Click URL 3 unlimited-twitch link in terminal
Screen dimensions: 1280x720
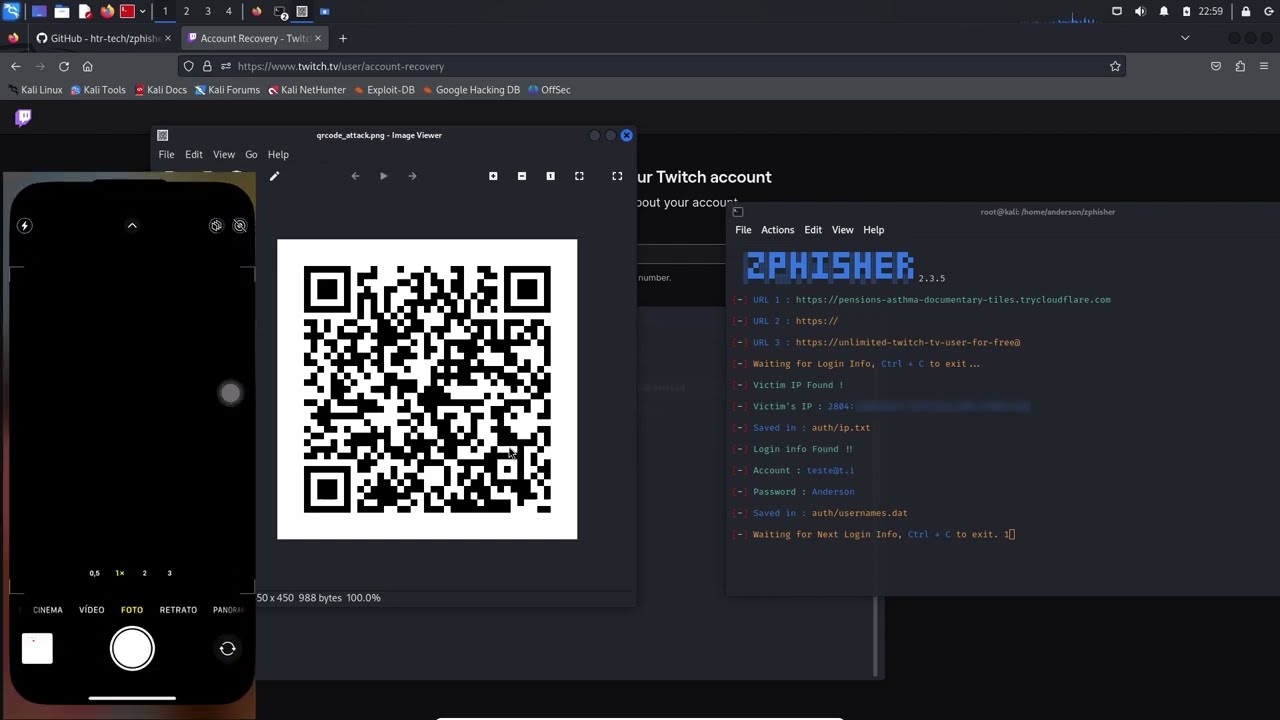908,343
